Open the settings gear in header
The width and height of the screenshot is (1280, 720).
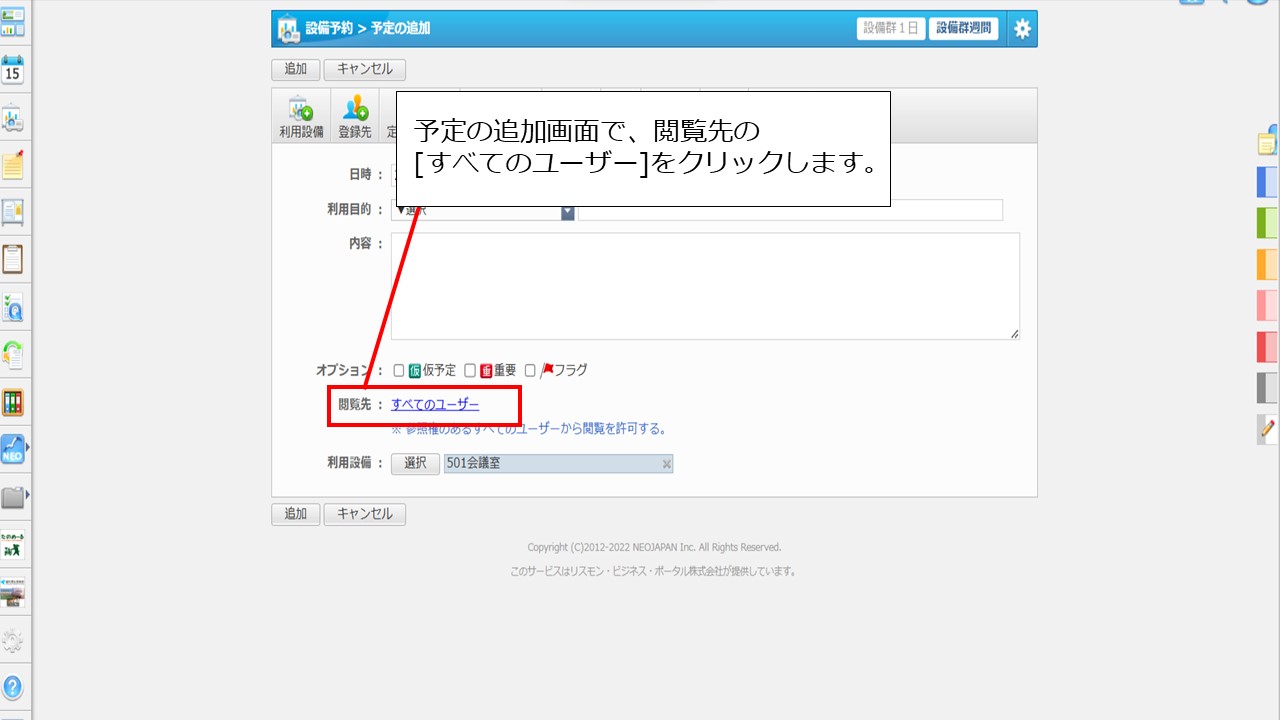tap(1022, 29)
